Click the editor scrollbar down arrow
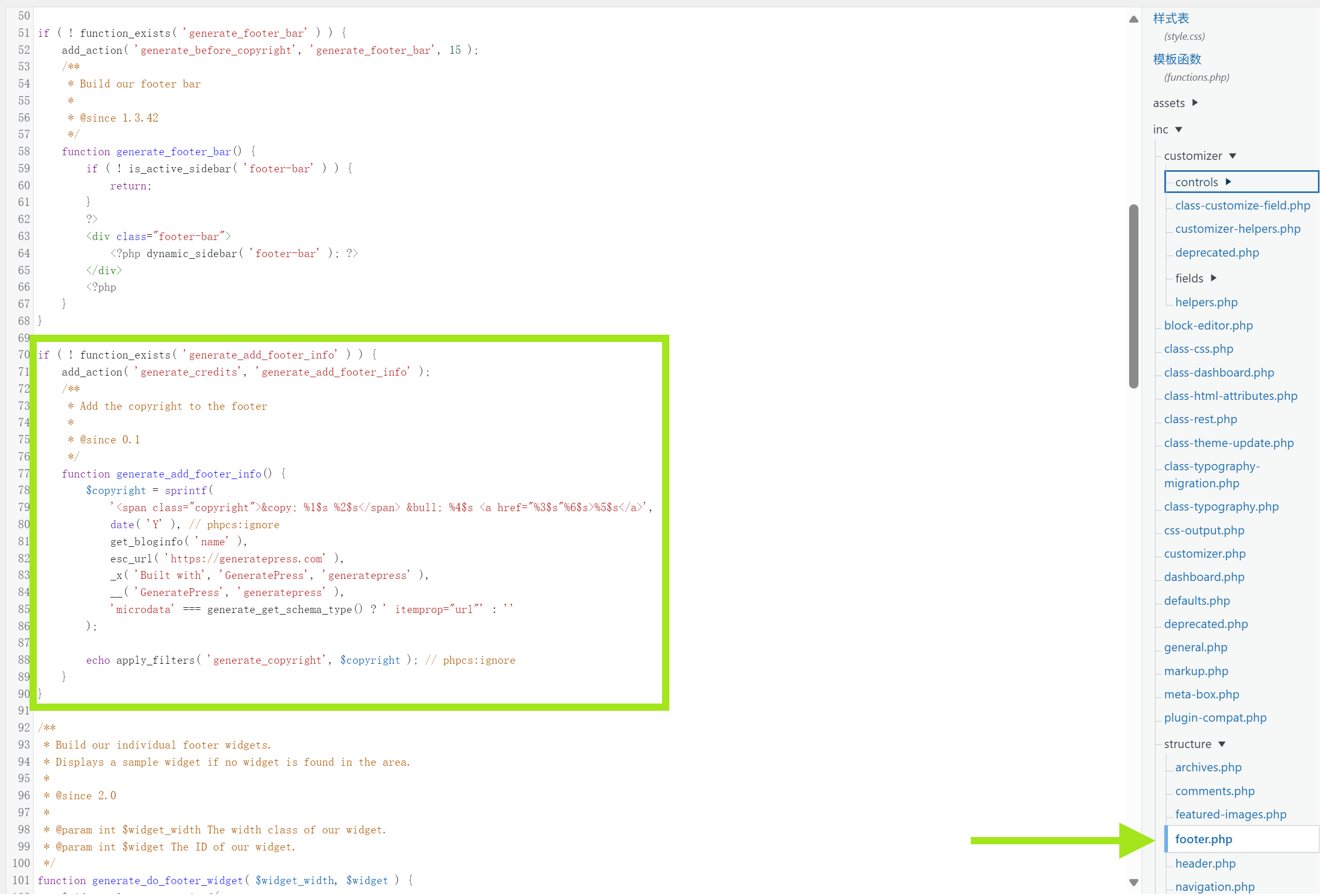Screen dimensions: 1320x896 click(x=1133, y=883)
